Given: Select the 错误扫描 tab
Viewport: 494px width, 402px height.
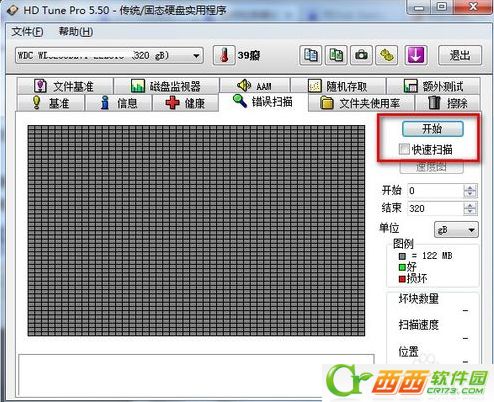Looking at the screenshot, I should tap(263, 102).
